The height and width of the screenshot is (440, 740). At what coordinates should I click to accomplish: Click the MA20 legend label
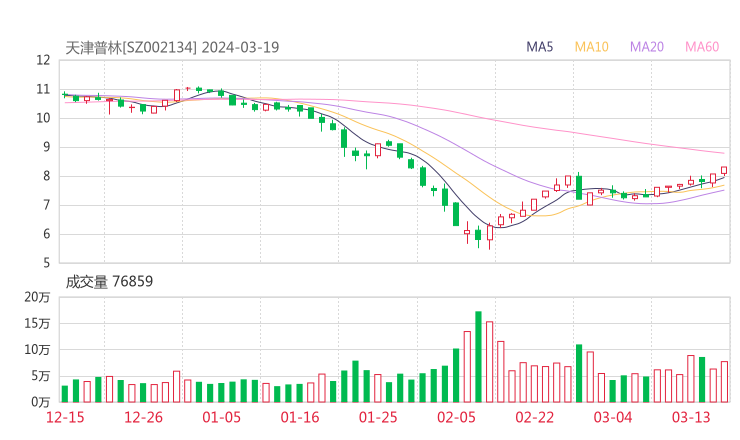[x=647, y=47]
